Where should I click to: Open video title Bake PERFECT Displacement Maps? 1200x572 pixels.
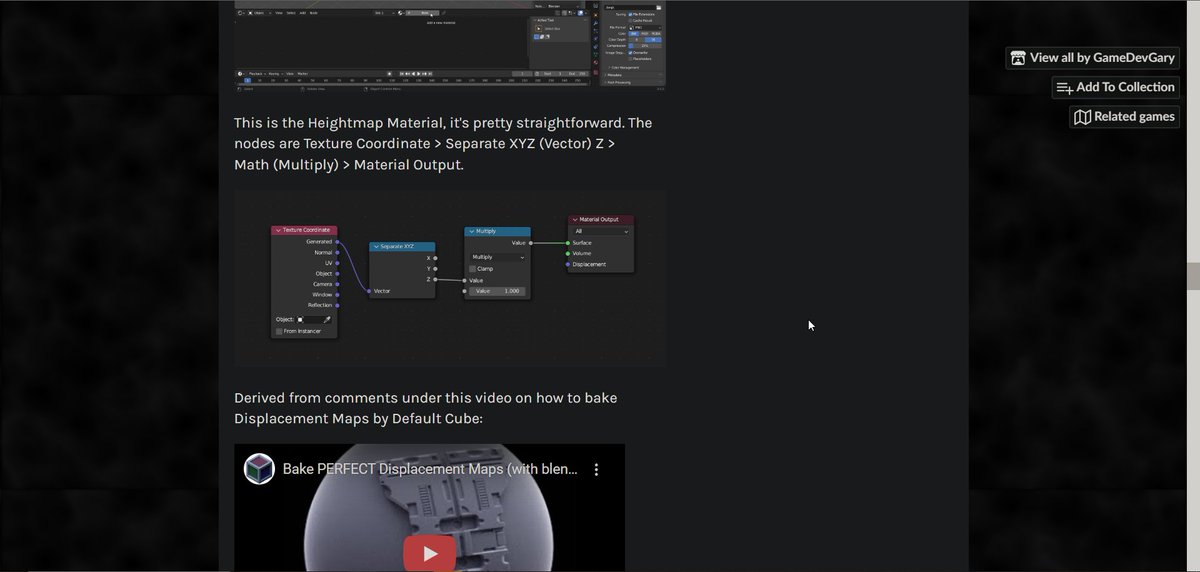430,469
